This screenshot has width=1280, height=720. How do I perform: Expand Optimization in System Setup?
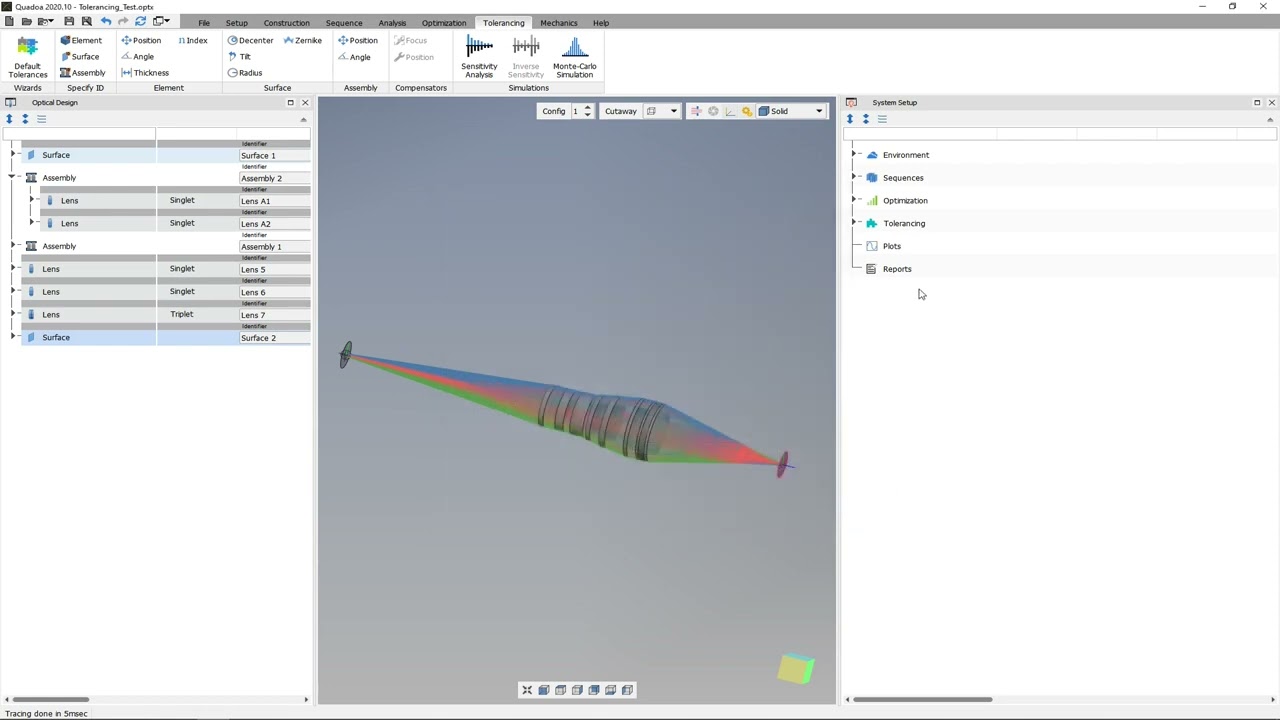tap(855, 201)
